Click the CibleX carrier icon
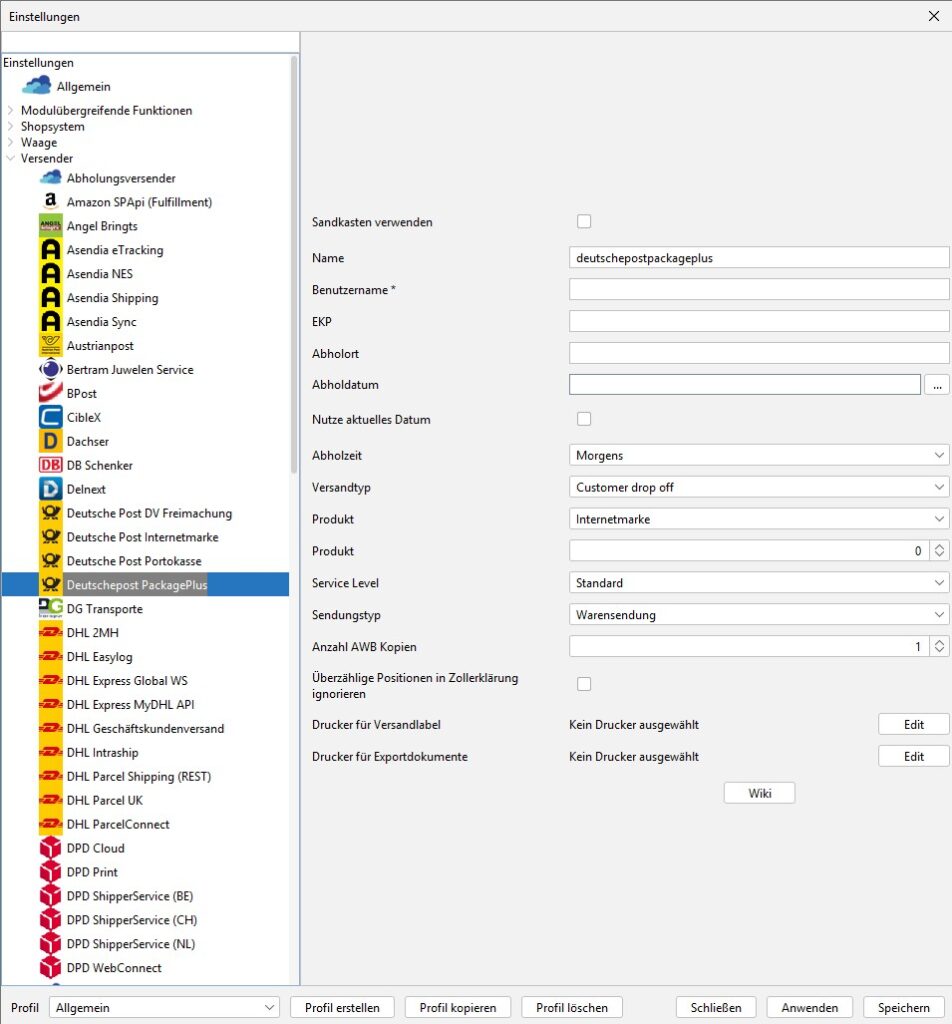The image size is (952, 1024). tap(51, 417)
